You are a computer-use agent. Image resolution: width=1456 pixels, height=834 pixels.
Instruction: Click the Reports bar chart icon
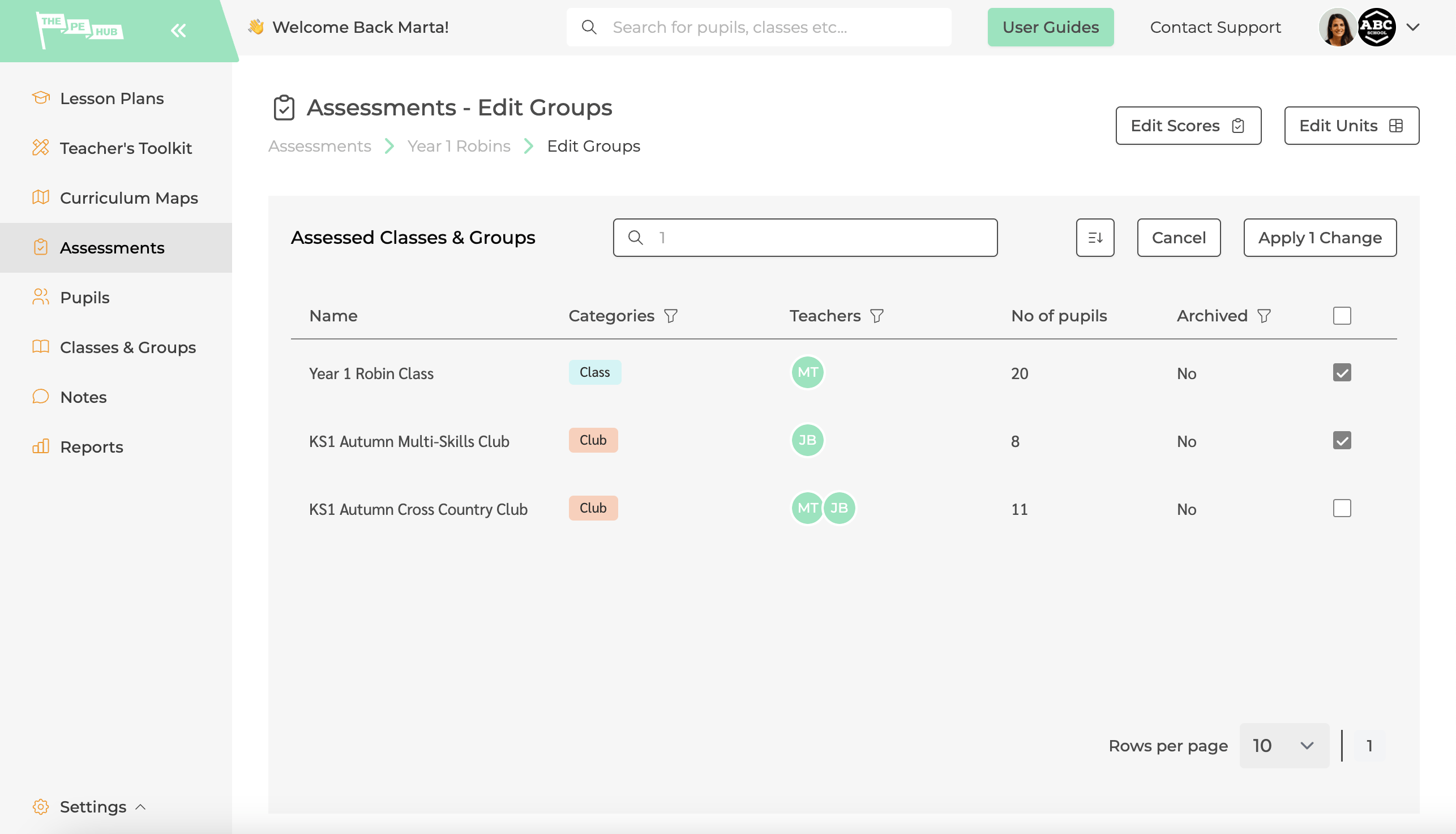point(41,446)
